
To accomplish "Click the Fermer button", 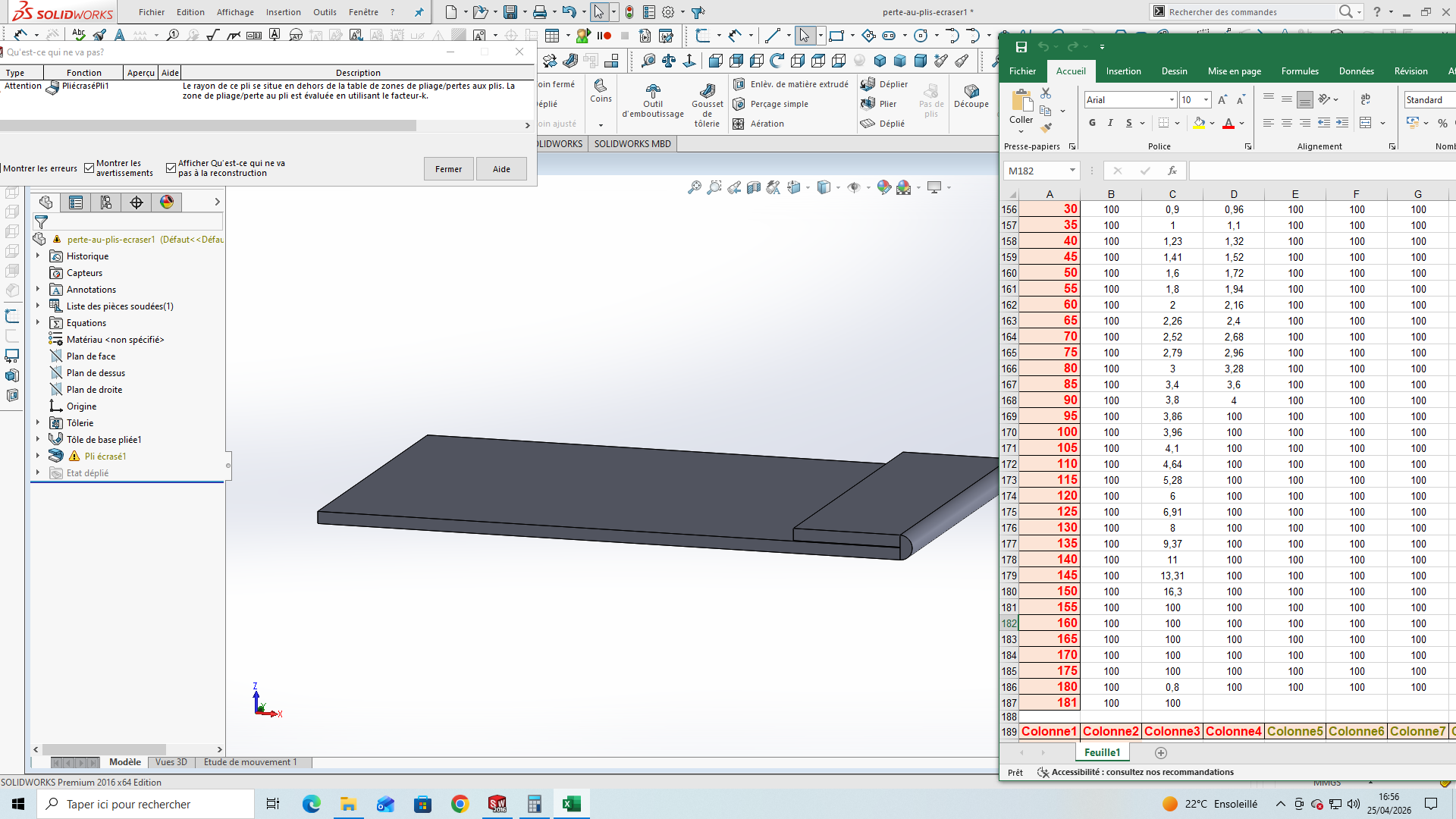I will (x=448, y=169).
